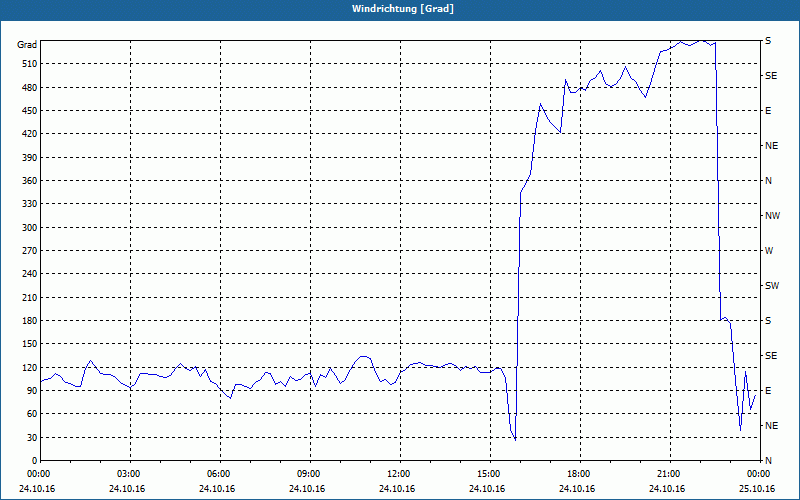This screenshot has height=500, width=800.
Task: Click the Grad unit label on y-axis
Action: 27,45
